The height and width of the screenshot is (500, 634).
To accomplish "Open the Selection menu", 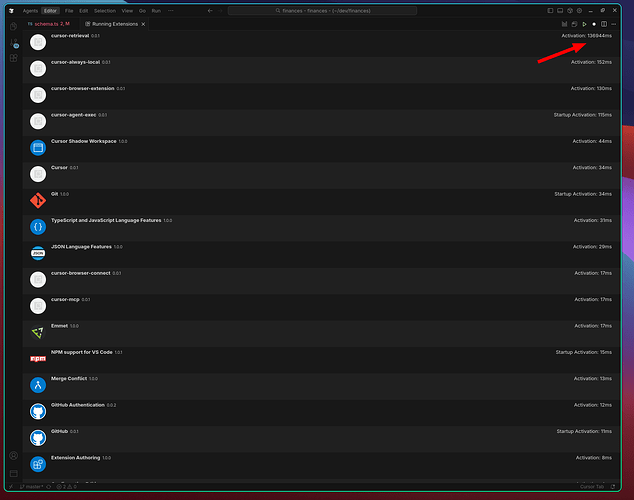I will pos(105,11).
